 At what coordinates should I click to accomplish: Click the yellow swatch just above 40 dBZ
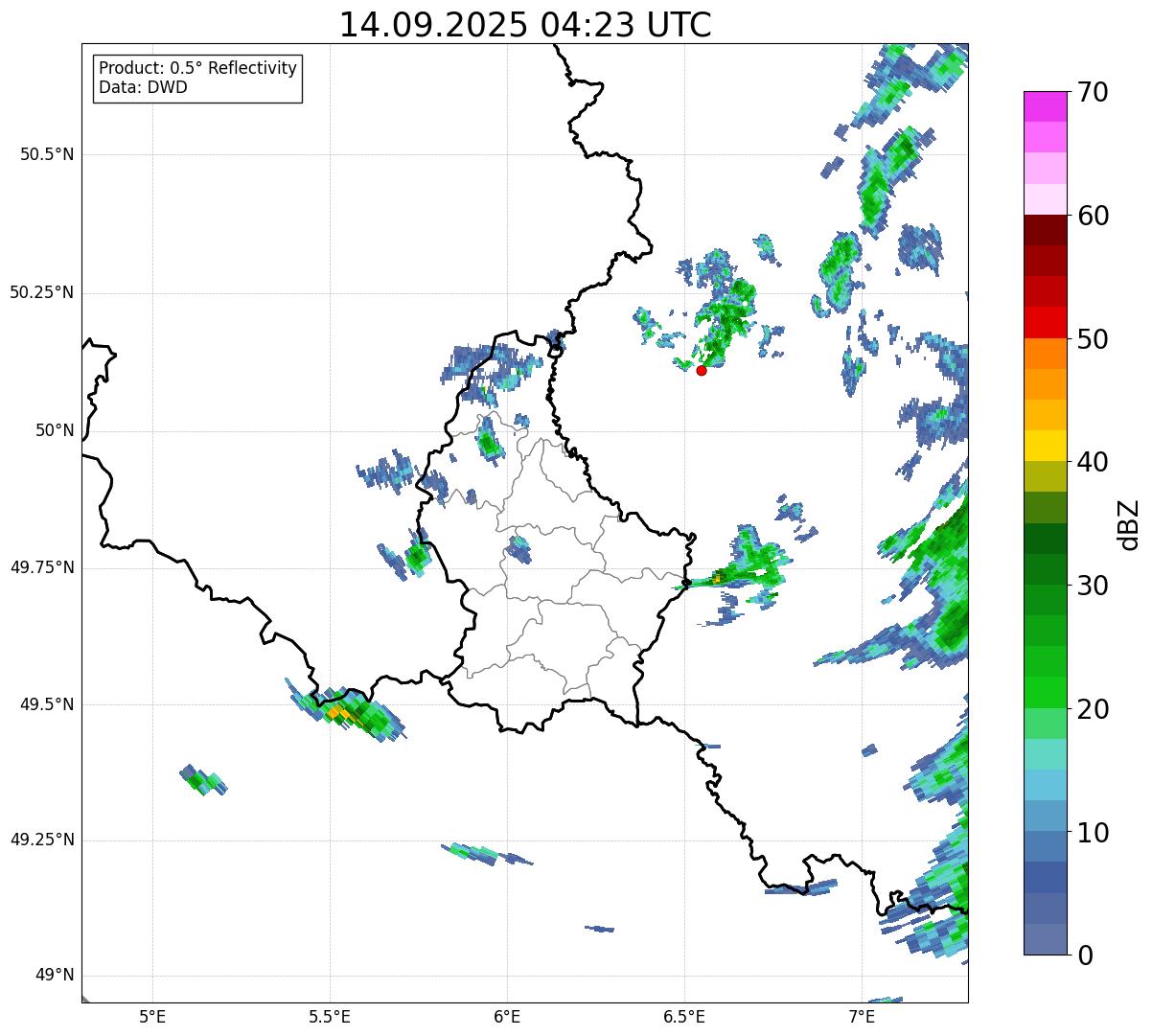coord(1046,446)
